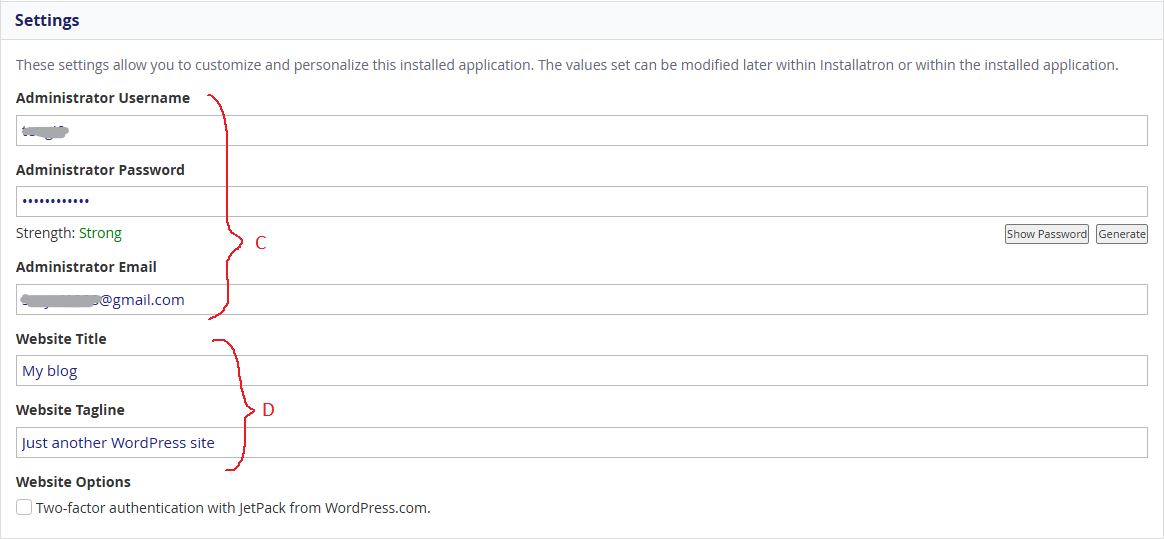Click the Administrator Username label
This screenshot has height=539, width=1164.
point(103,98)
